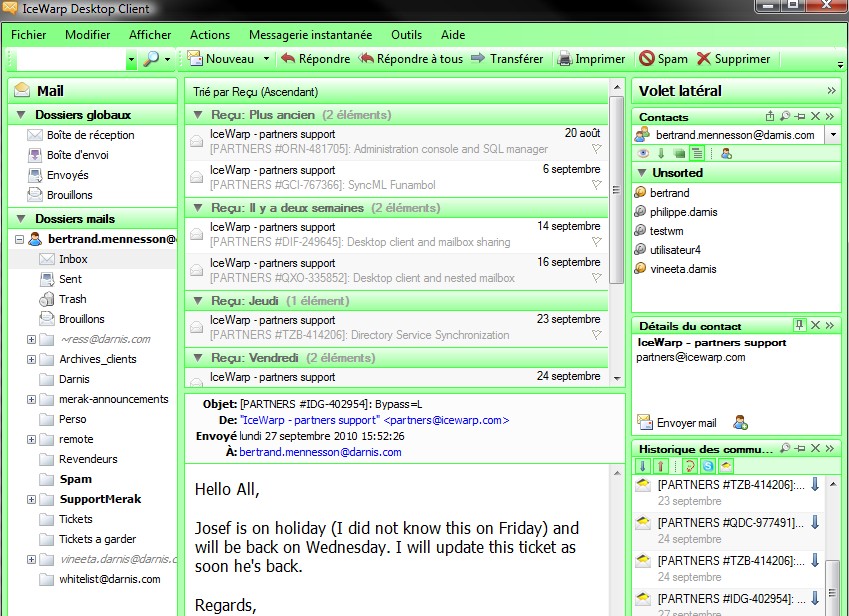
Task: Open the Messagerie instantanée menu
Action: point(310,35)
